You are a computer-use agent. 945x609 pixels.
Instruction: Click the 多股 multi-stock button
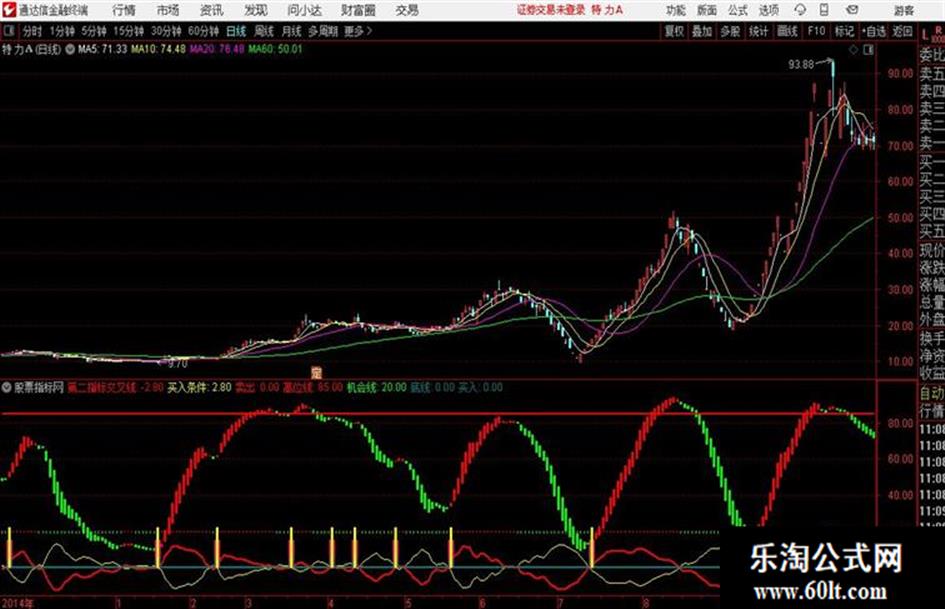(730, 31)
